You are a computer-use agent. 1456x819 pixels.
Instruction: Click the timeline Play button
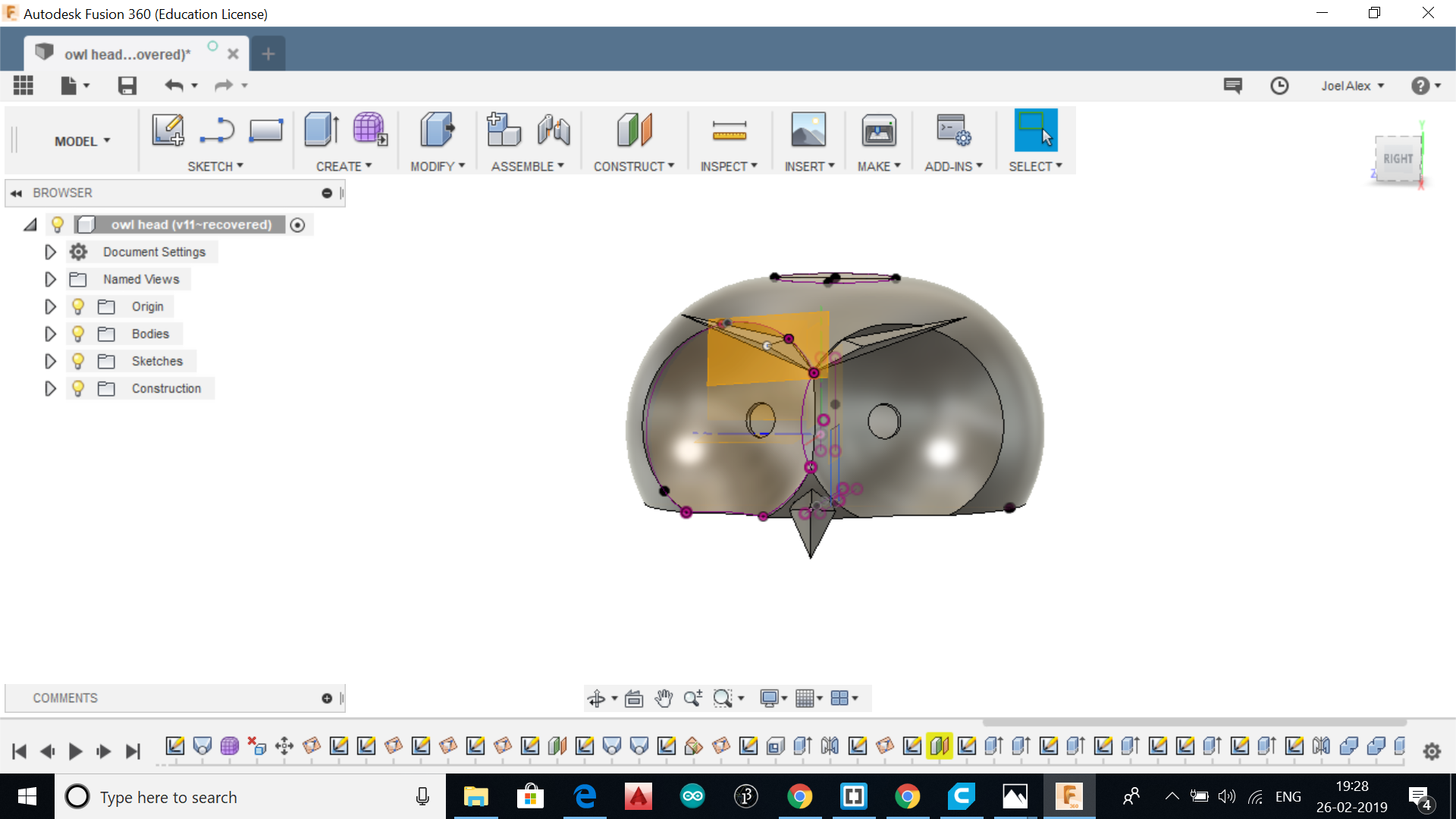click(75, 752)
